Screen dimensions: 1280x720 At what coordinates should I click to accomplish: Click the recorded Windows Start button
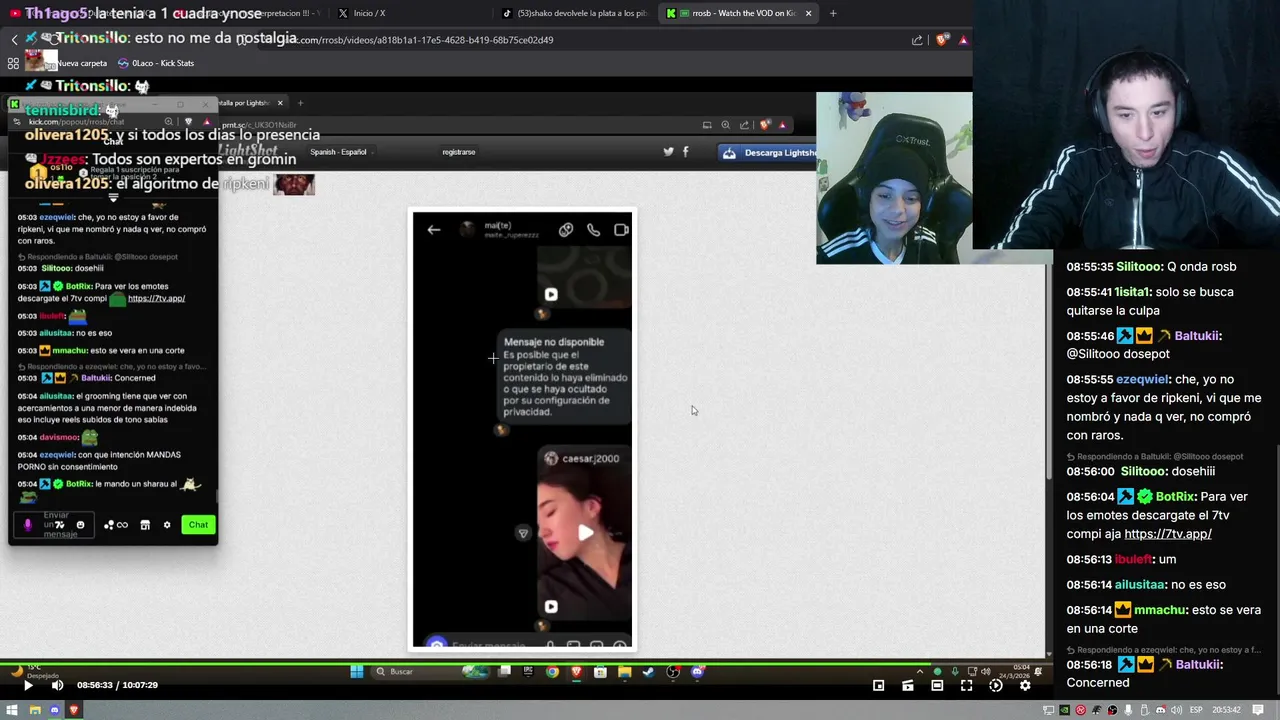[357, 672]
